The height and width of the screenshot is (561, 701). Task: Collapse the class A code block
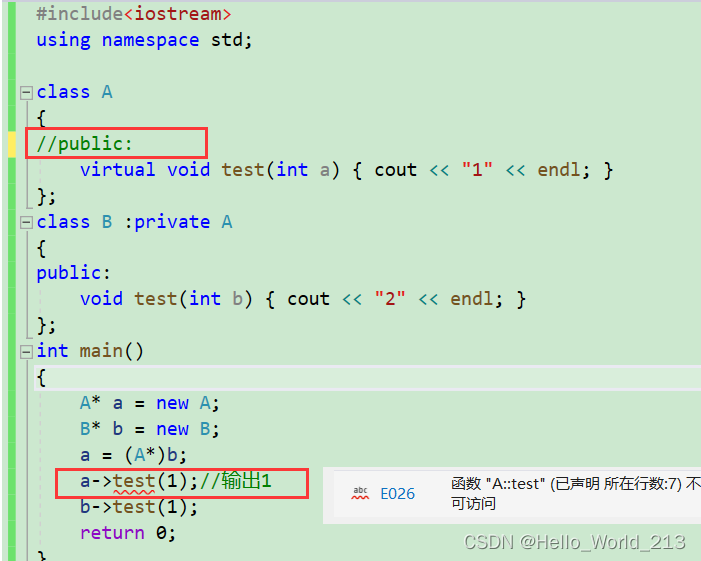26,93
